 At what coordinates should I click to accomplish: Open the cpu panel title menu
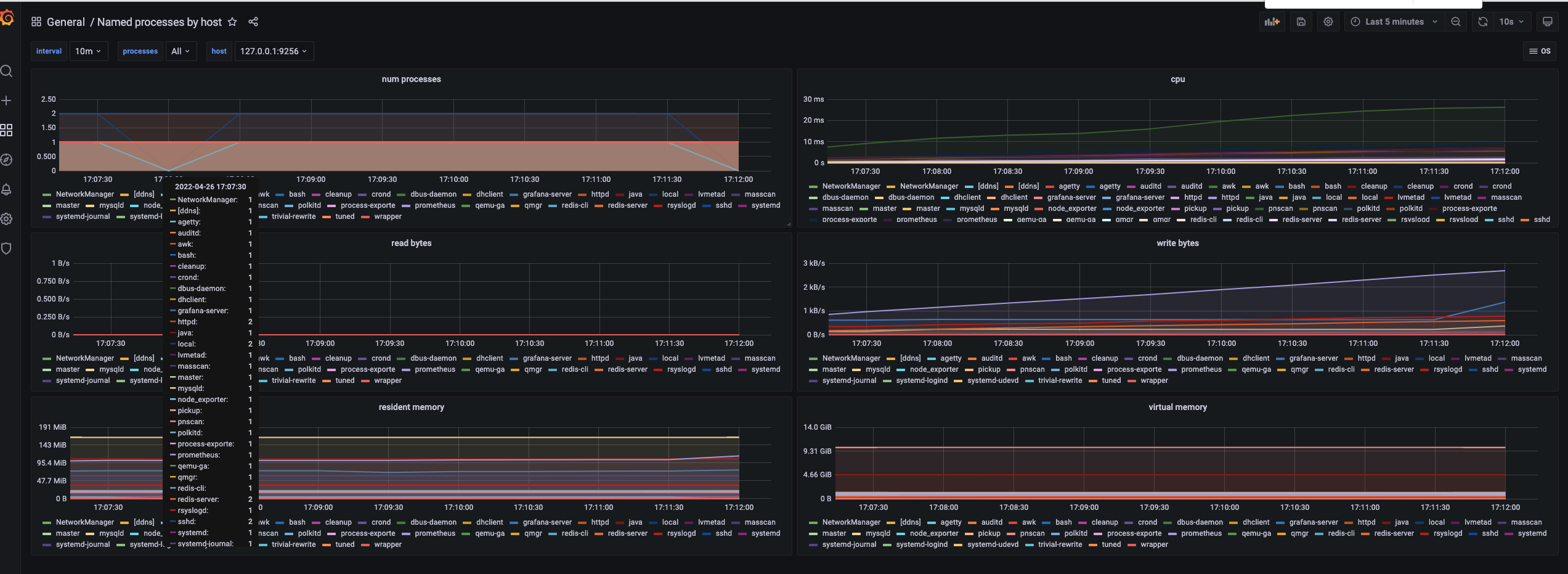tap(1177, 79)
